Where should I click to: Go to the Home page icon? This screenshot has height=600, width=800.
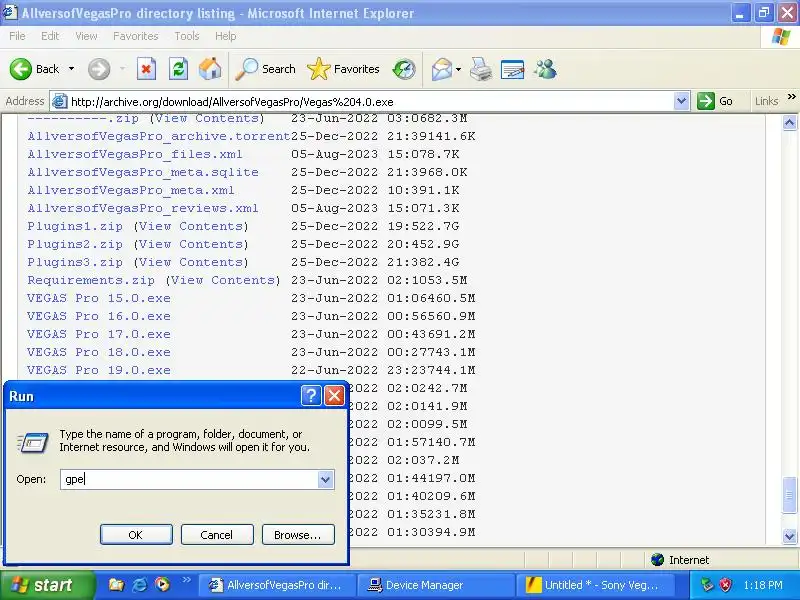coord(210,69)
